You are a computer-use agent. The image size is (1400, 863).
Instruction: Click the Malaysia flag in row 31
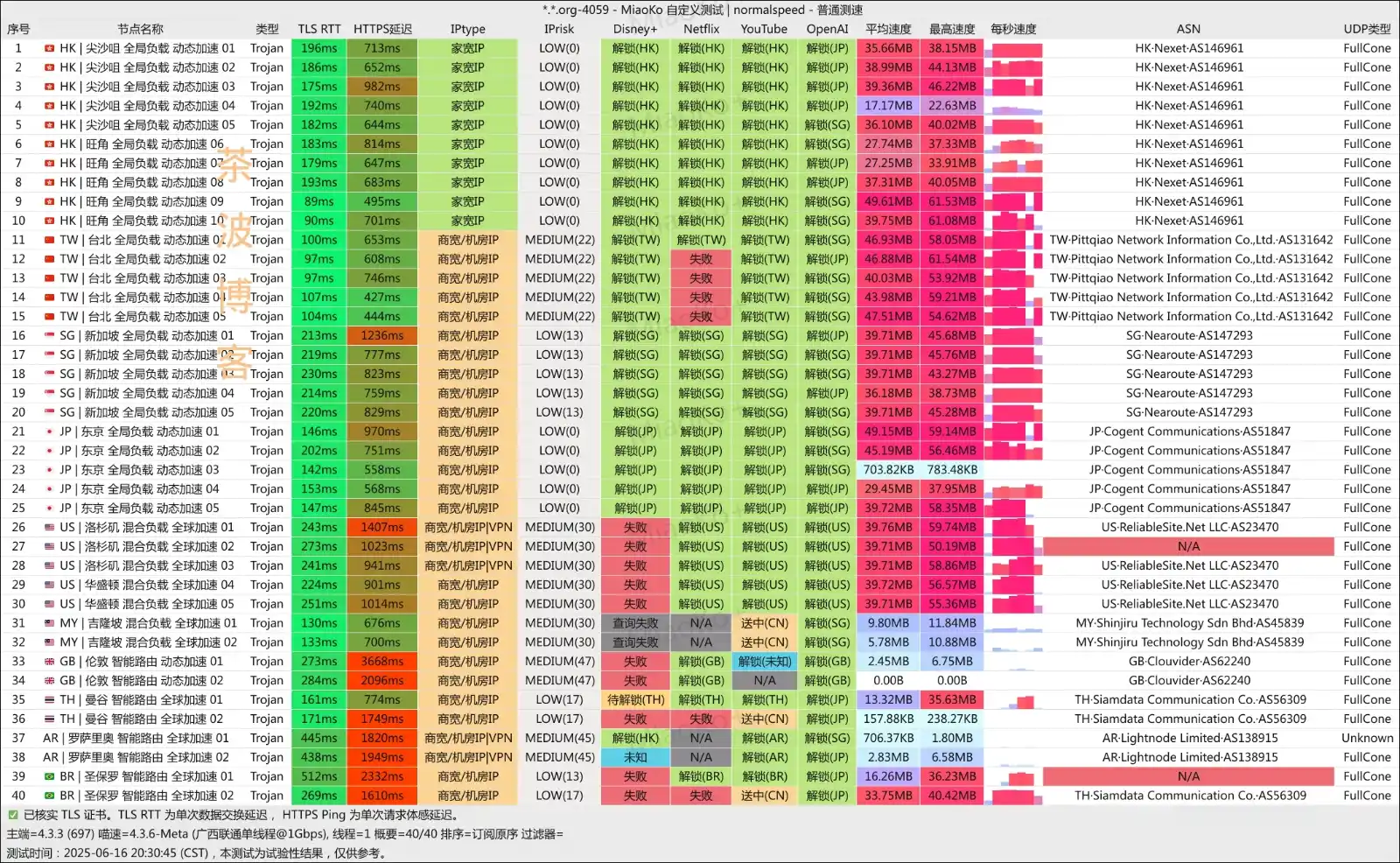[50, 623]
